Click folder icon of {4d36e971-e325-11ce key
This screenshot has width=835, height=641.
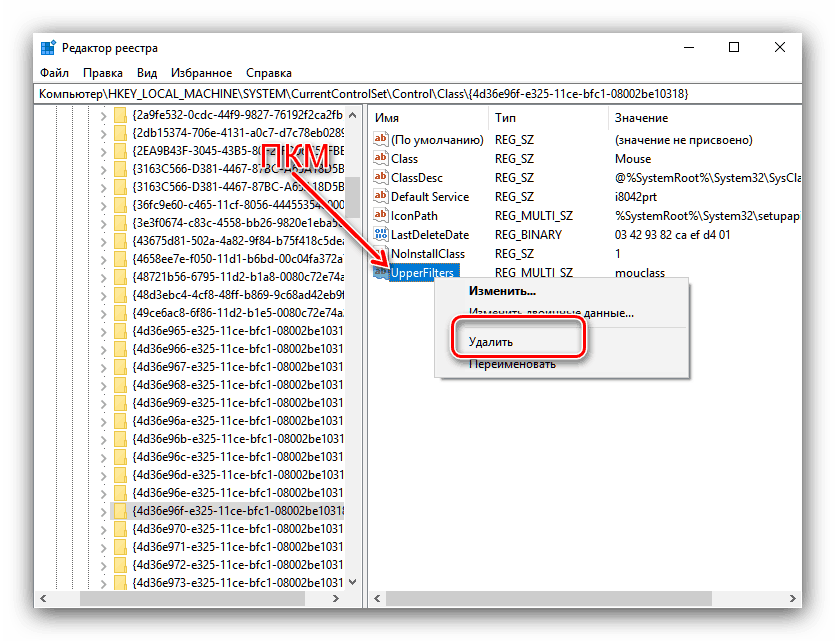point(121,547)
